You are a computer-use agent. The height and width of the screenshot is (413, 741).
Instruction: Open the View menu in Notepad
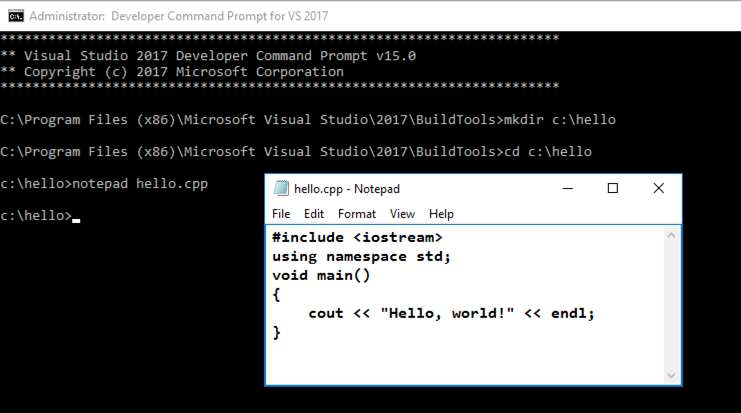point(402,214)
